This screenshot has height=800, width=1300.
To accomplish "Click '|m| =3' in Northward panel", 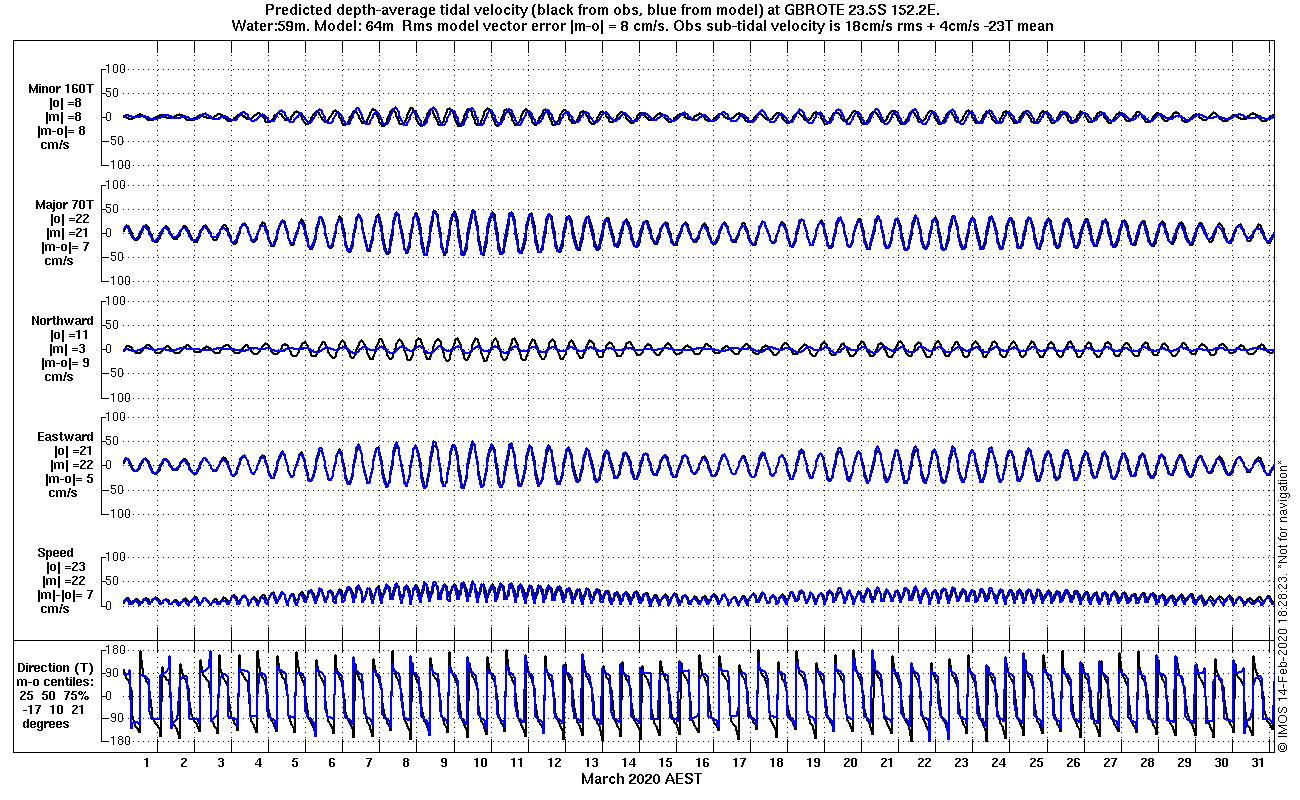I will coord(68,349).
